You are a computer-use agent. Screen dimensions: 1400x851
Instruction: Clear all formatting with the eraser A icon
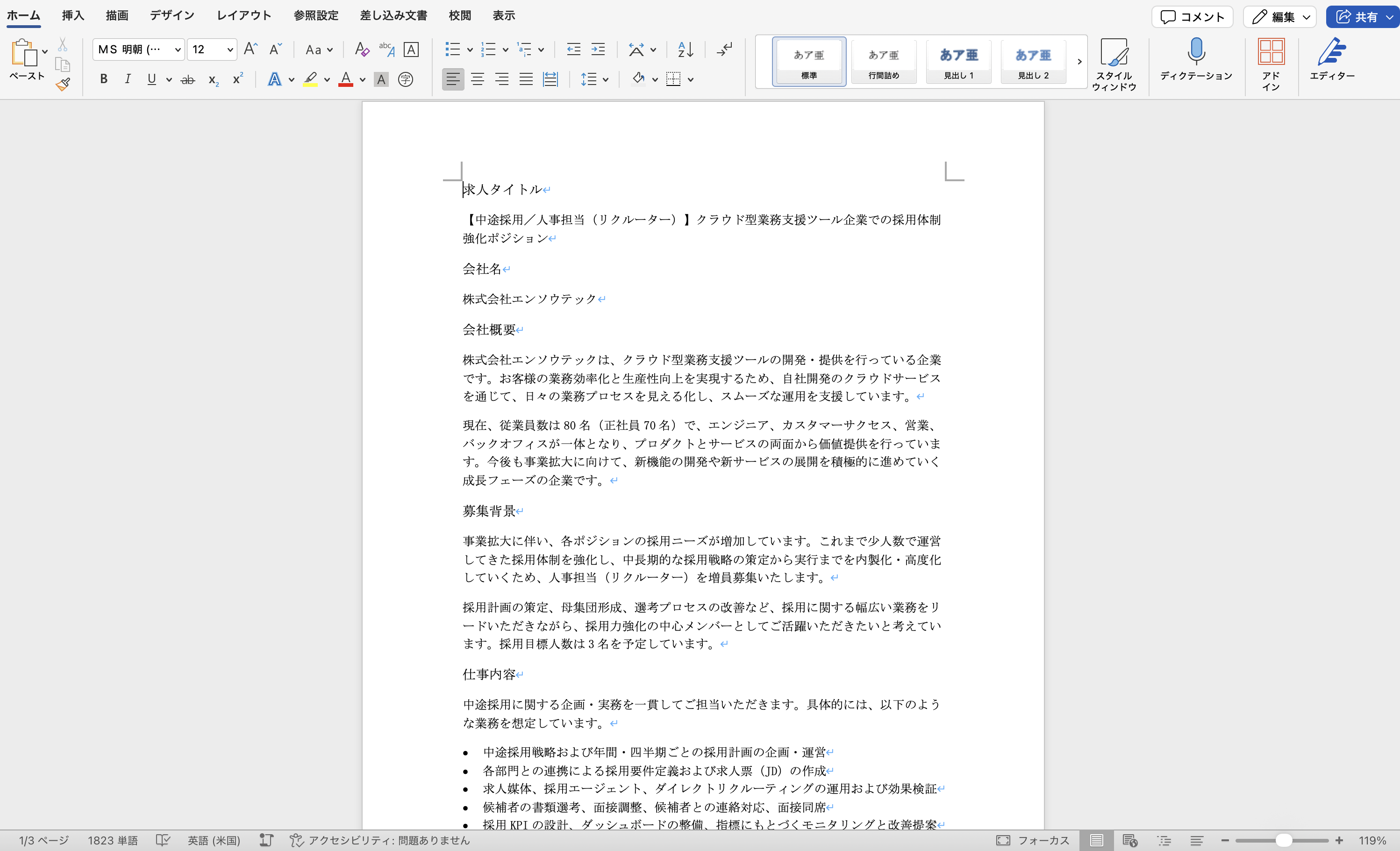point(361,50)
